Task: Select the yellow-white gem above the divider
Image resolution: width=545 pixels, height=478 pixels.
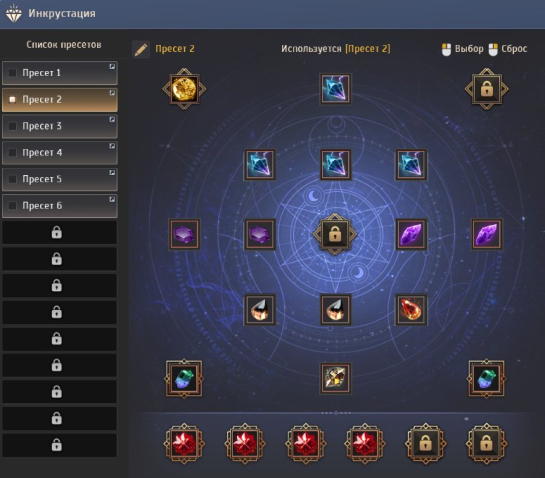Action: pos(335,378)
